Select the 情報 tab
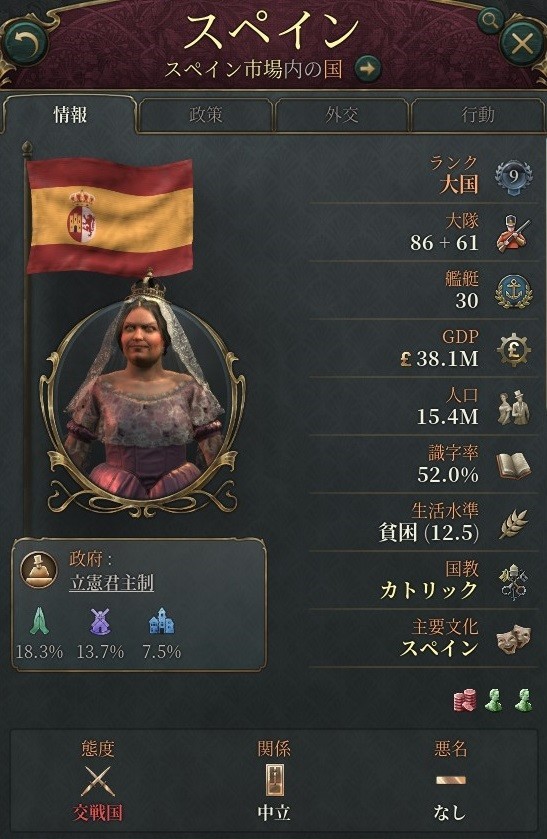 coord(70,115)
